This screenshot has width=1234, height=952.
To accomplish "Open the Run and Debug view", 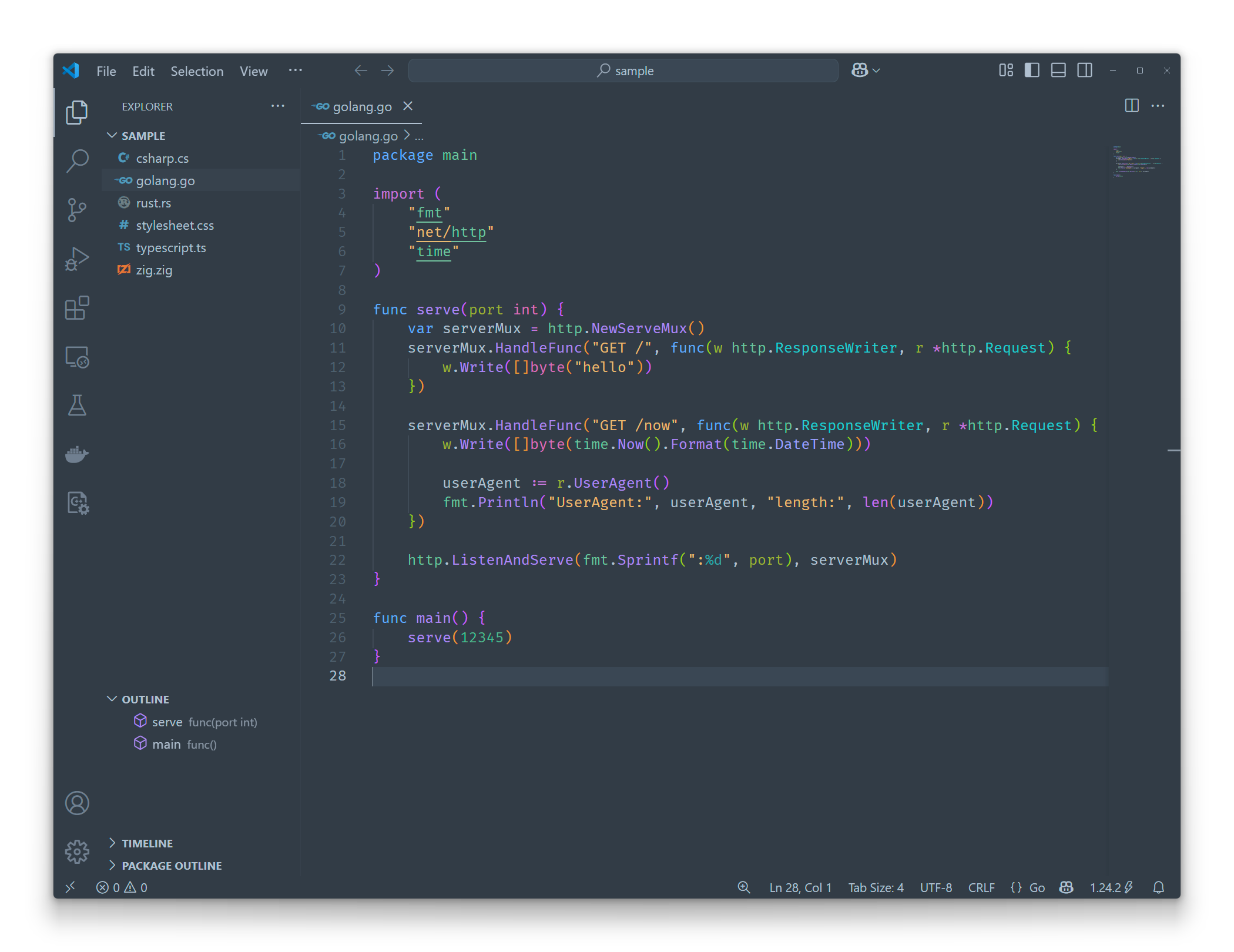I will (x=77, y=258).
